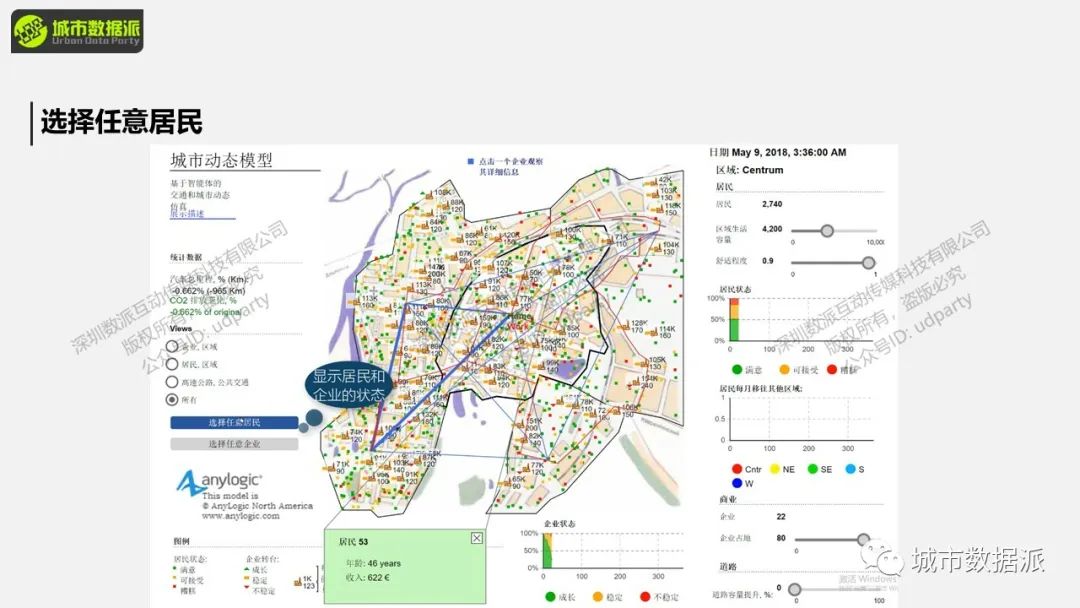1080x608 pixels.
Task: Click the date May 9, 2018, 3:36:00 AM
Action: (x=789, y=153)
